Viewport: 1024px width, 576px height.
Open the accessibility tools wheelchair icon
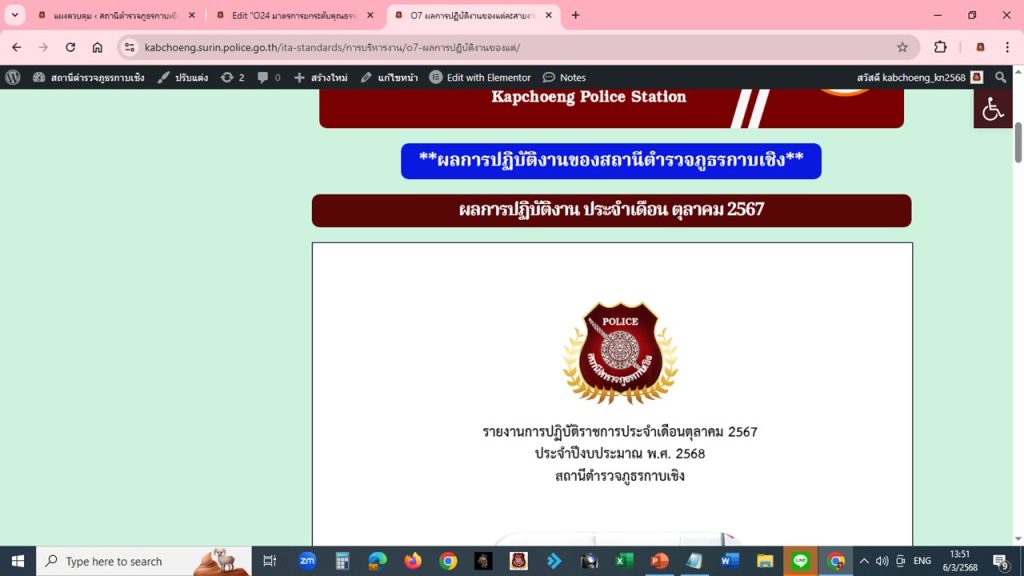pyautogui.click(x=993, y=109)
